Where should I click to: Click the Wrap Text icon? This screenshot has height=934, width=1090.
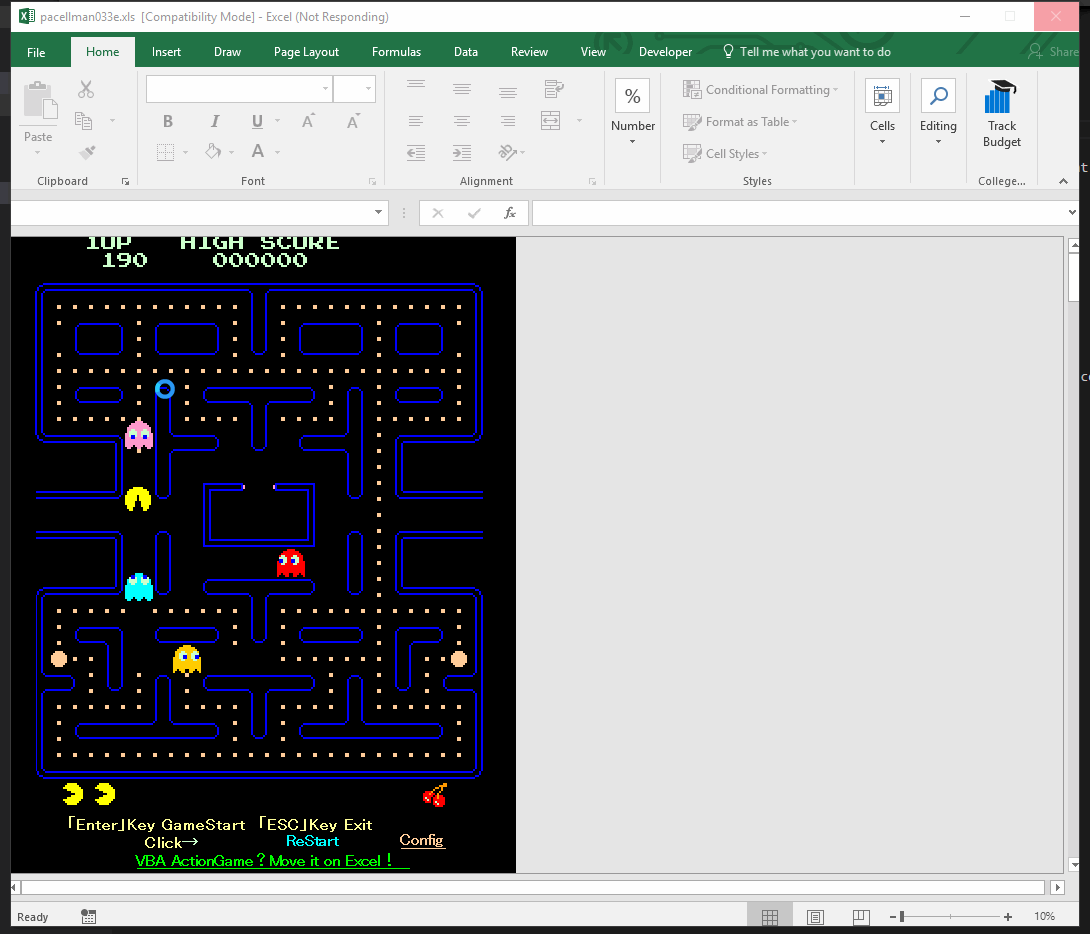coord(554,90)
